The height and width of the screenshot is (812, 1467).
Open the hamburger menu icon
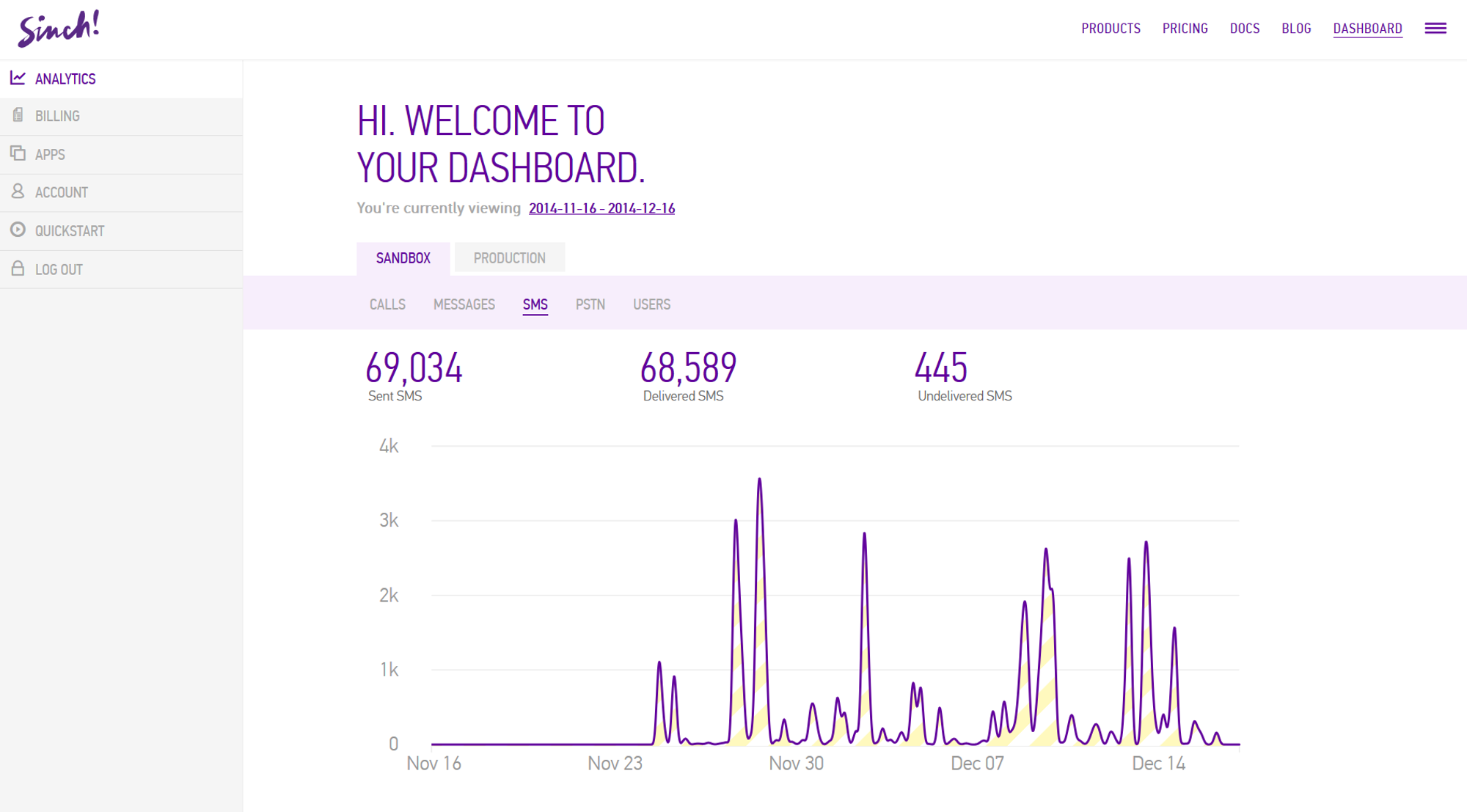pos(1435,29)
